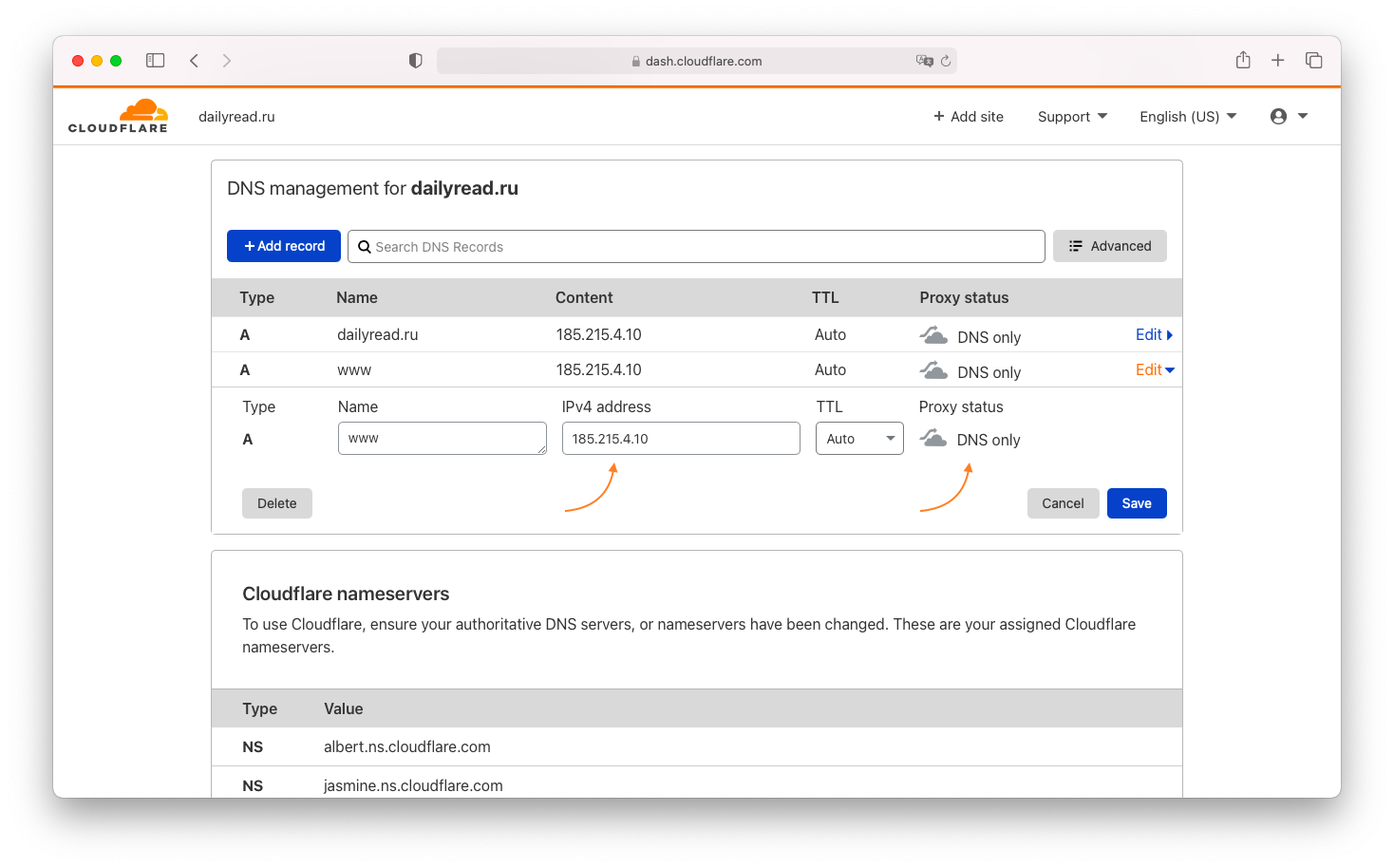The width and height of the screenshot is (1394, 868).
Task: Click the translate icon in the address bar
Action: click(x=924, y=61)
